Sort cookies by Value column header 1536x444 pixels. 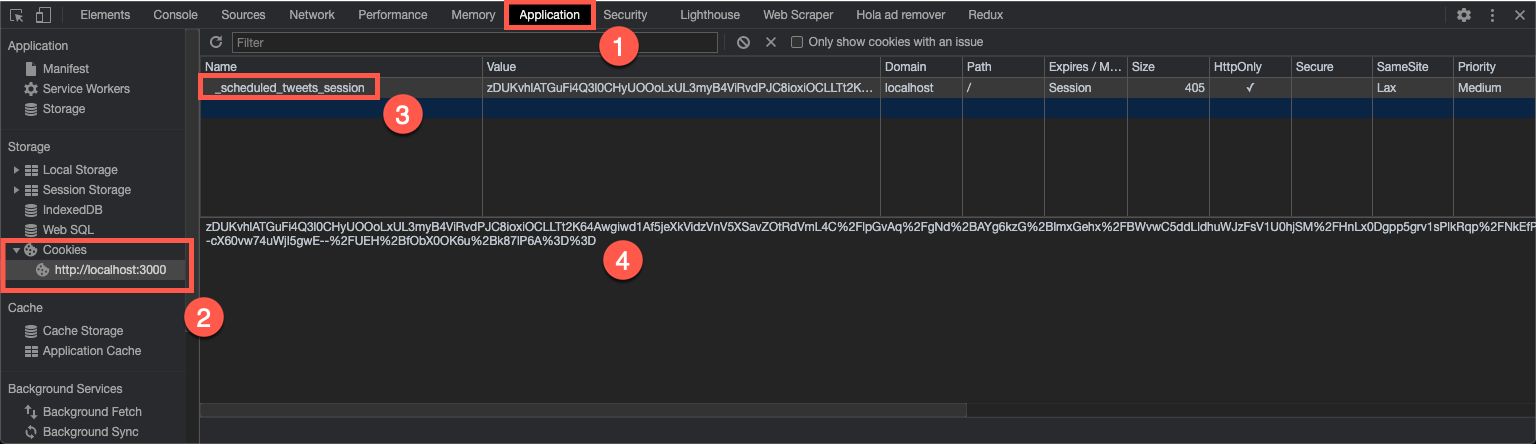tap(681, 66)
